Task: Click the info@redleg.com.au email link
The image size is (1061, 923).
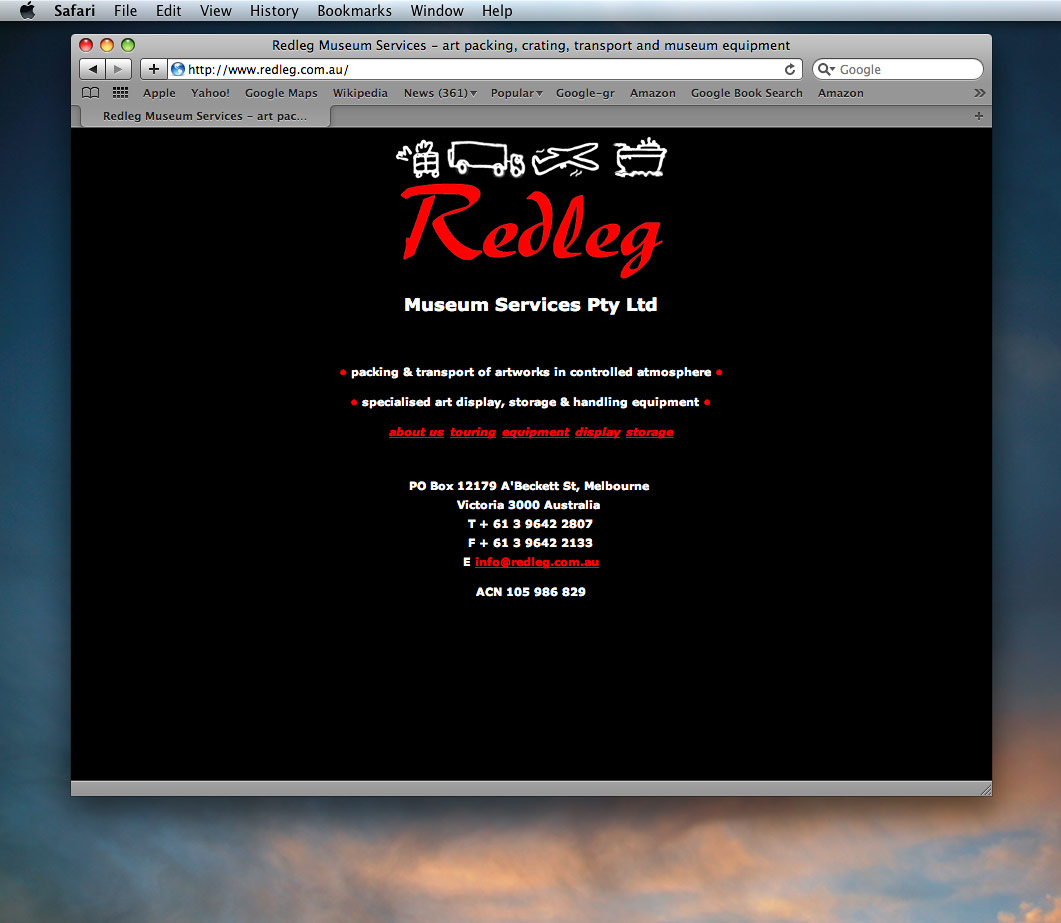Action: tap(537, 562)
